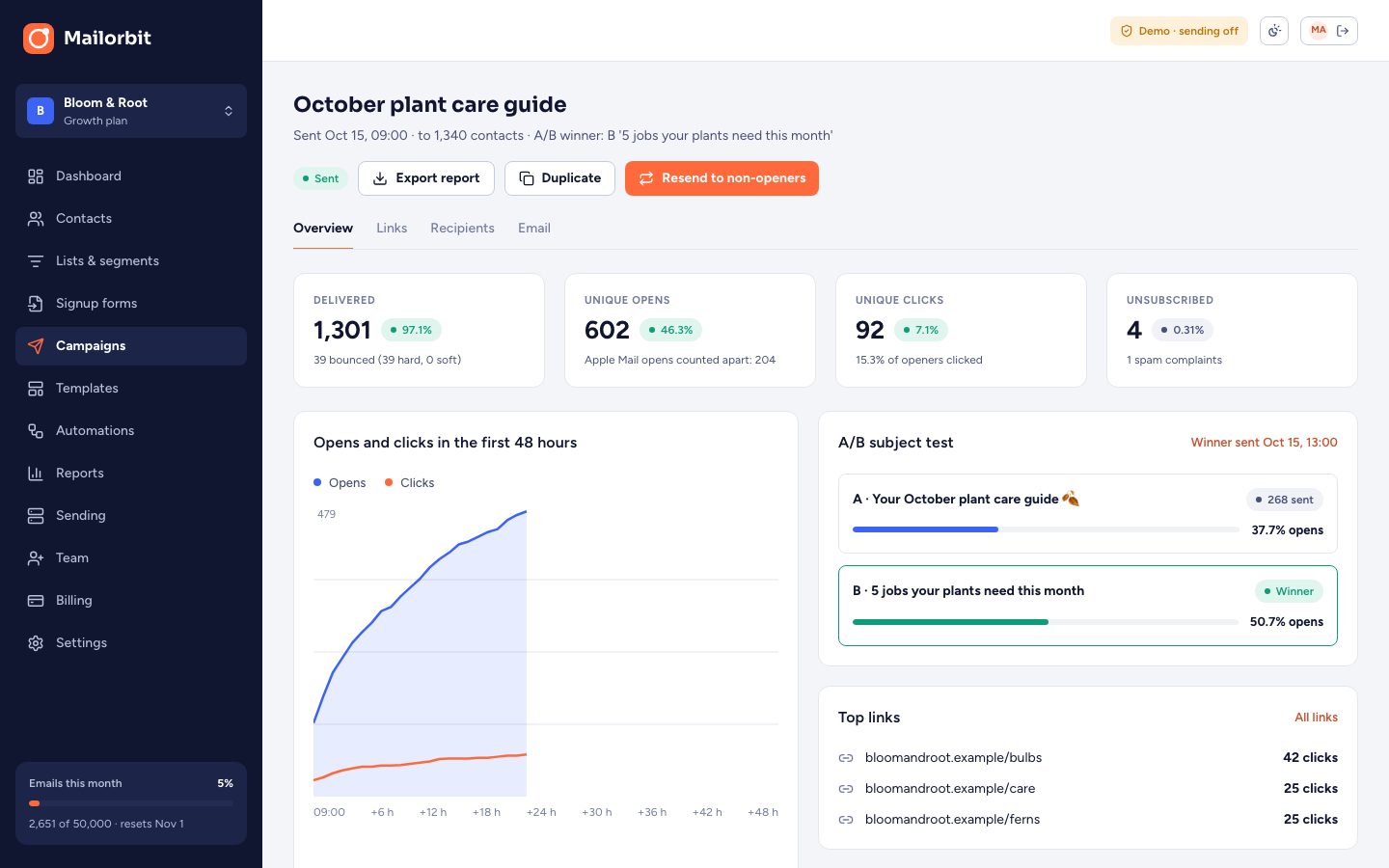Open Automations in the sidebar
The image size is (1389, 868).
[131, 431]
